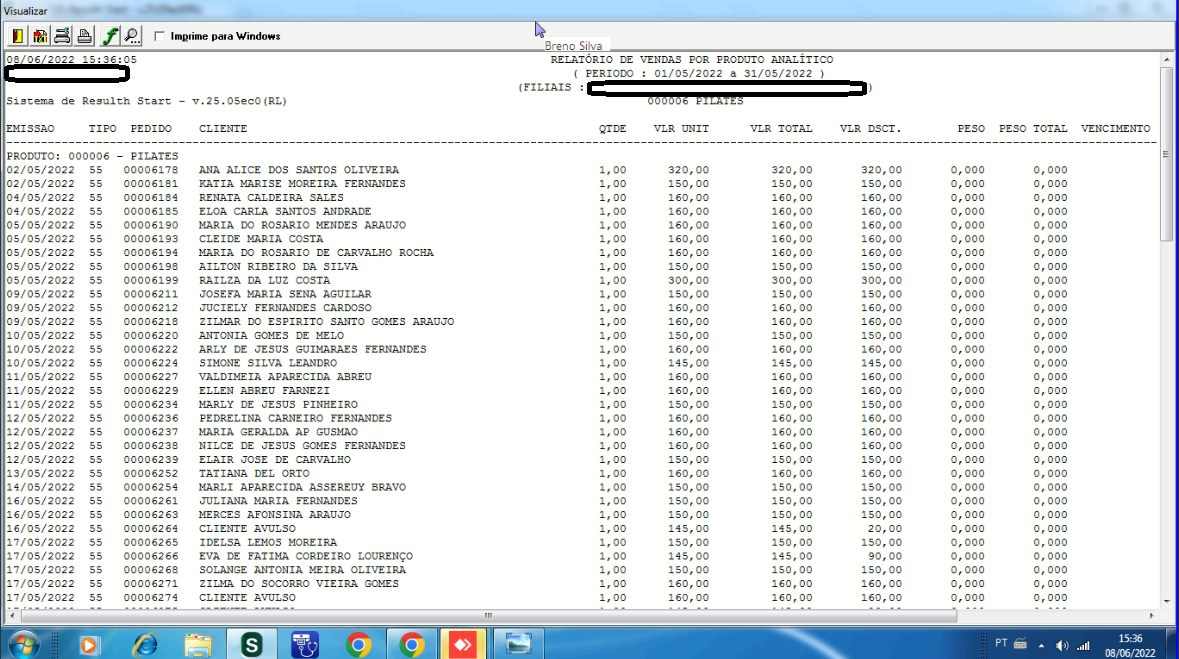Click pedido number 00006184
Viewport: 1179px width, 659px height.
tap(151, 198)
